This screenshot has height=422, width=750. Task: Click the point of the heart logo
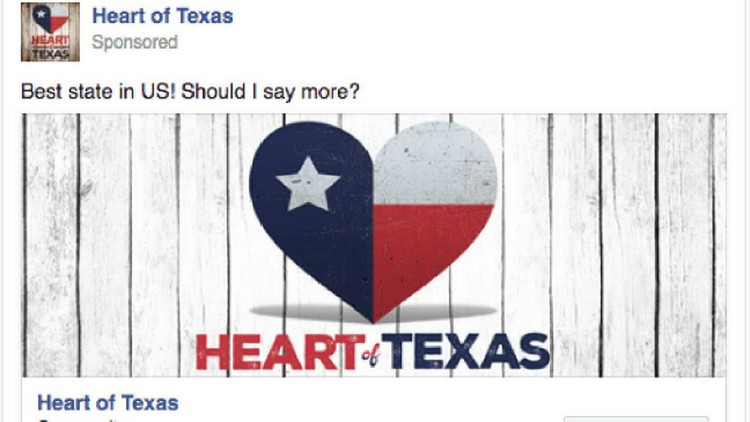[x=373, y=320]
